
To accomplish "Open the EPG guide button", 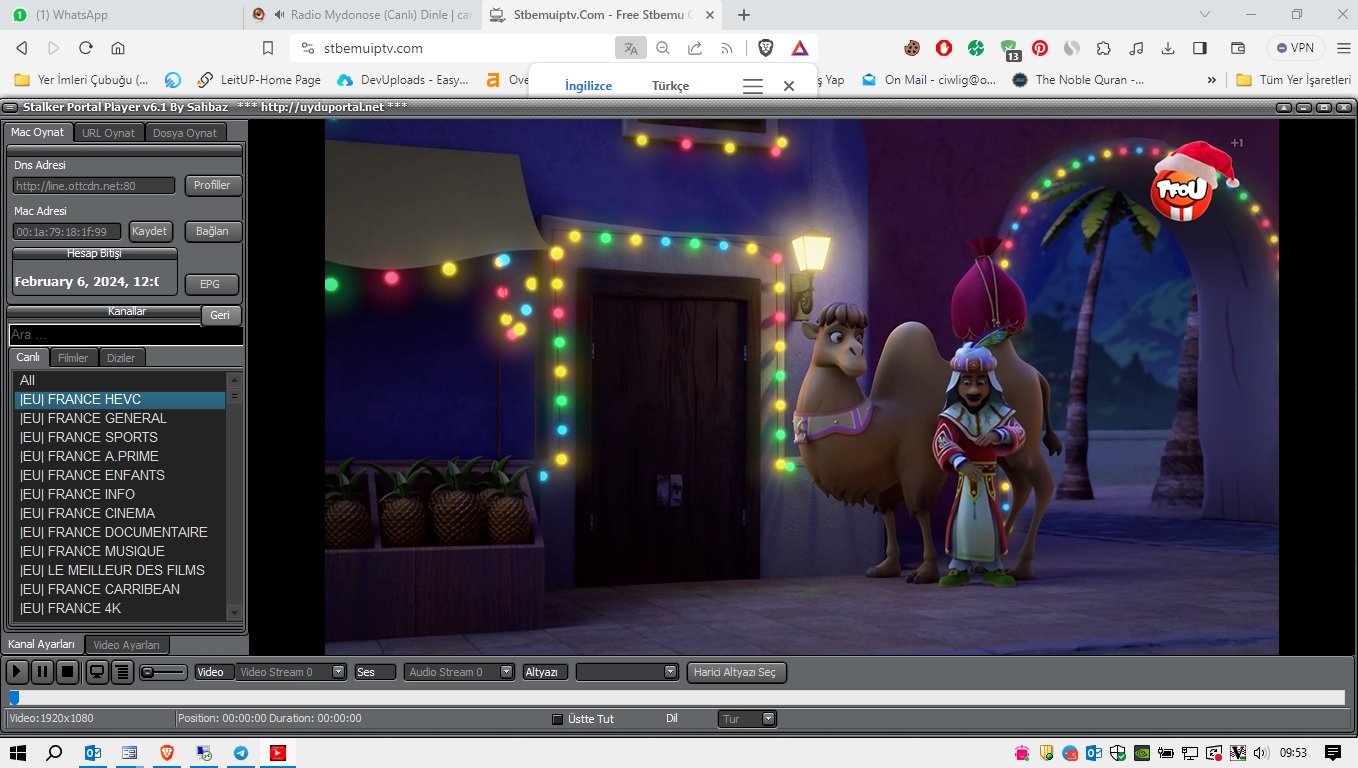I will tap(210, 284).
